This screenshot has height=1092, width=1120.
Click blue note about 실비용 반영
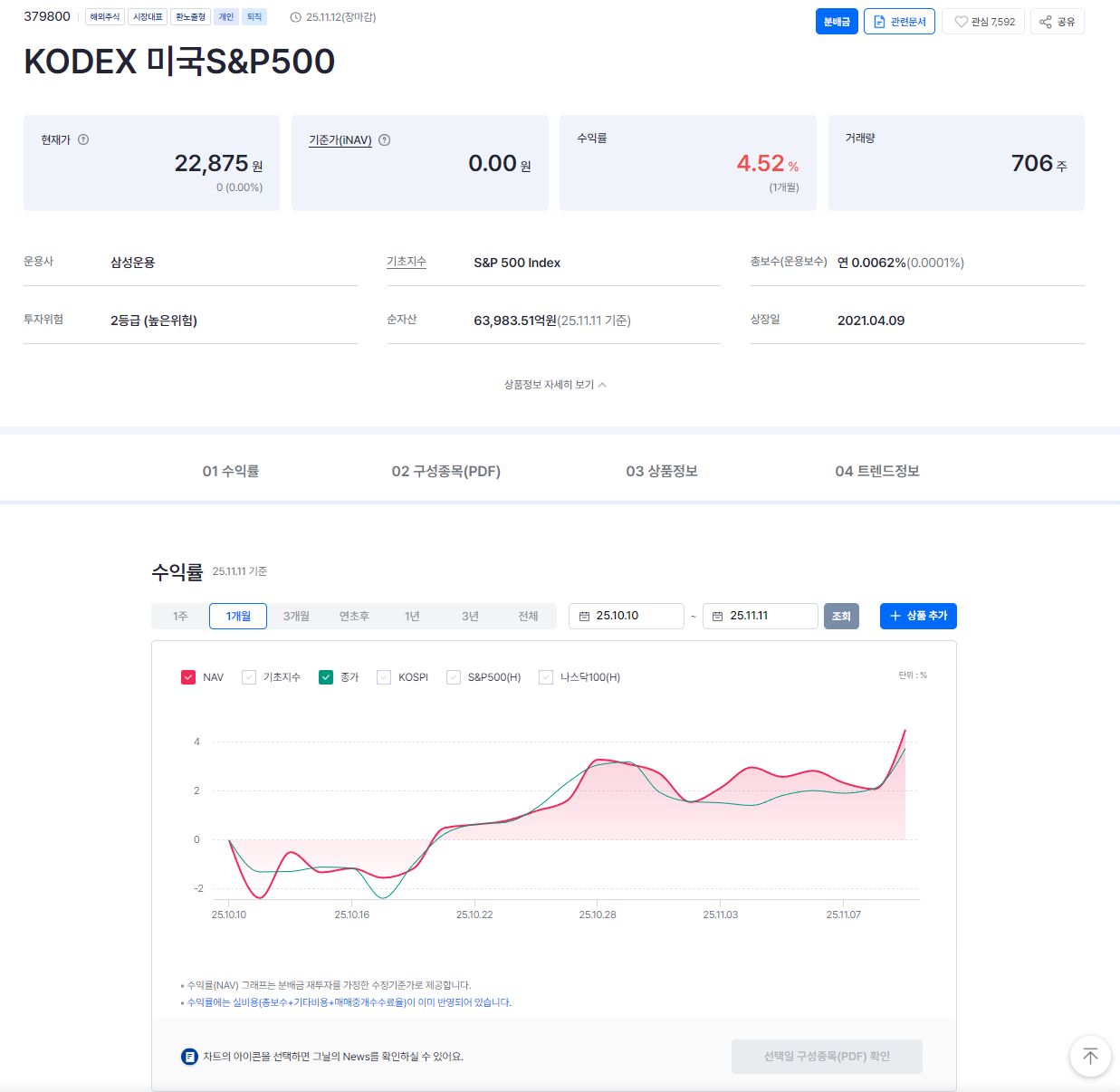(x=349, y=1002)
